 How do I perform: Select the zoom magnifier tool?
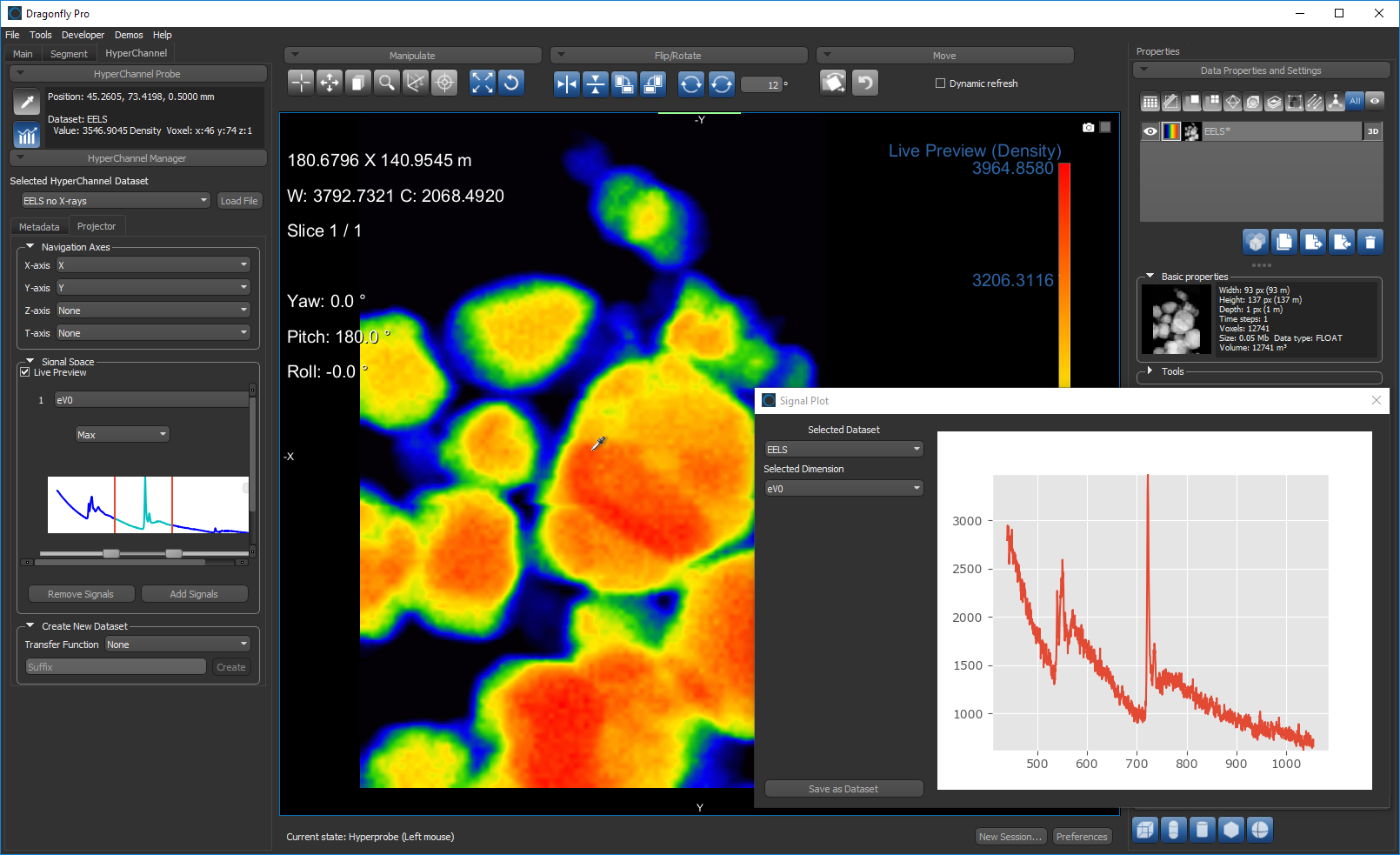(386, 83)
